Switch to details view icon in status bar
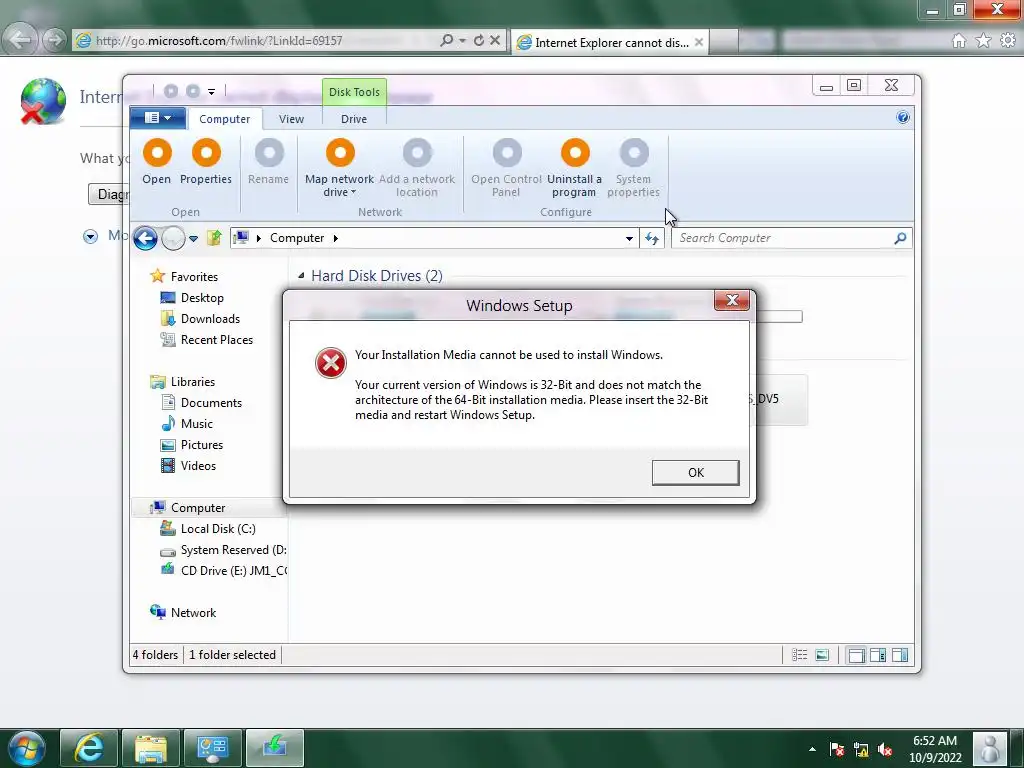The width and height of the screenshot is (1024, 768). (799, 655)
